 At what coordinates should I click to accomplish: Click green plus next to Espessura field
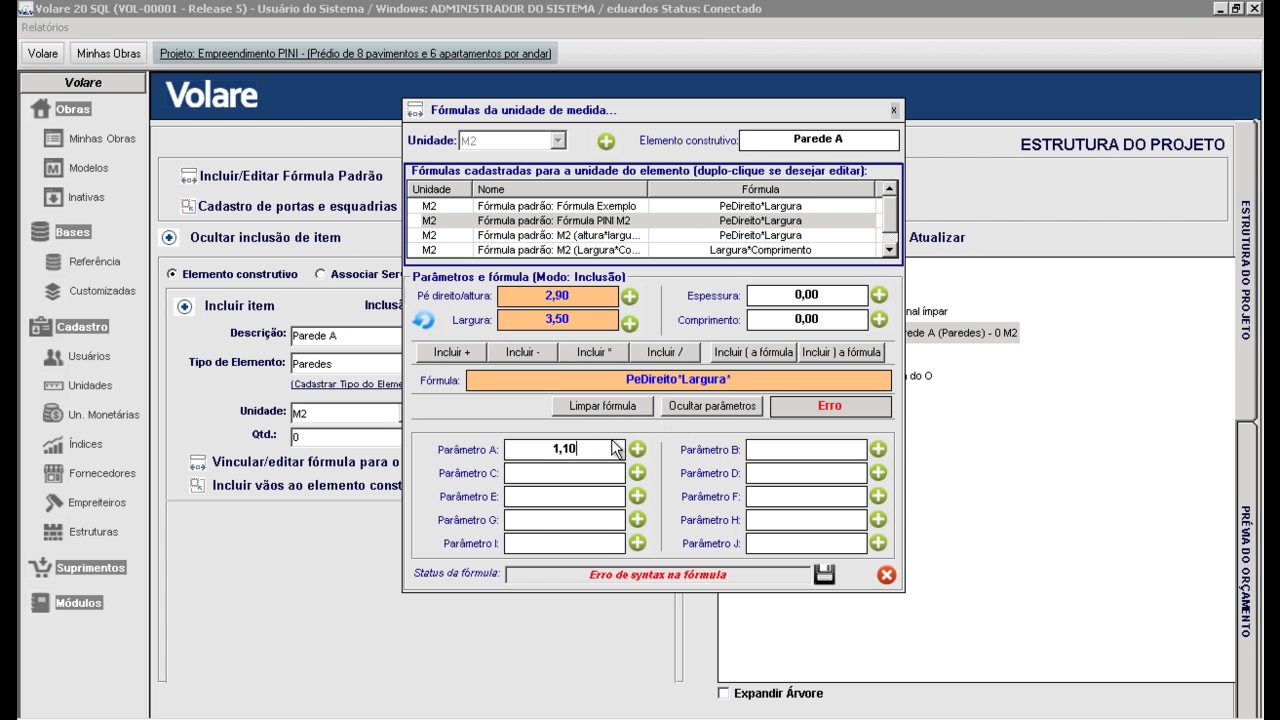879,295
